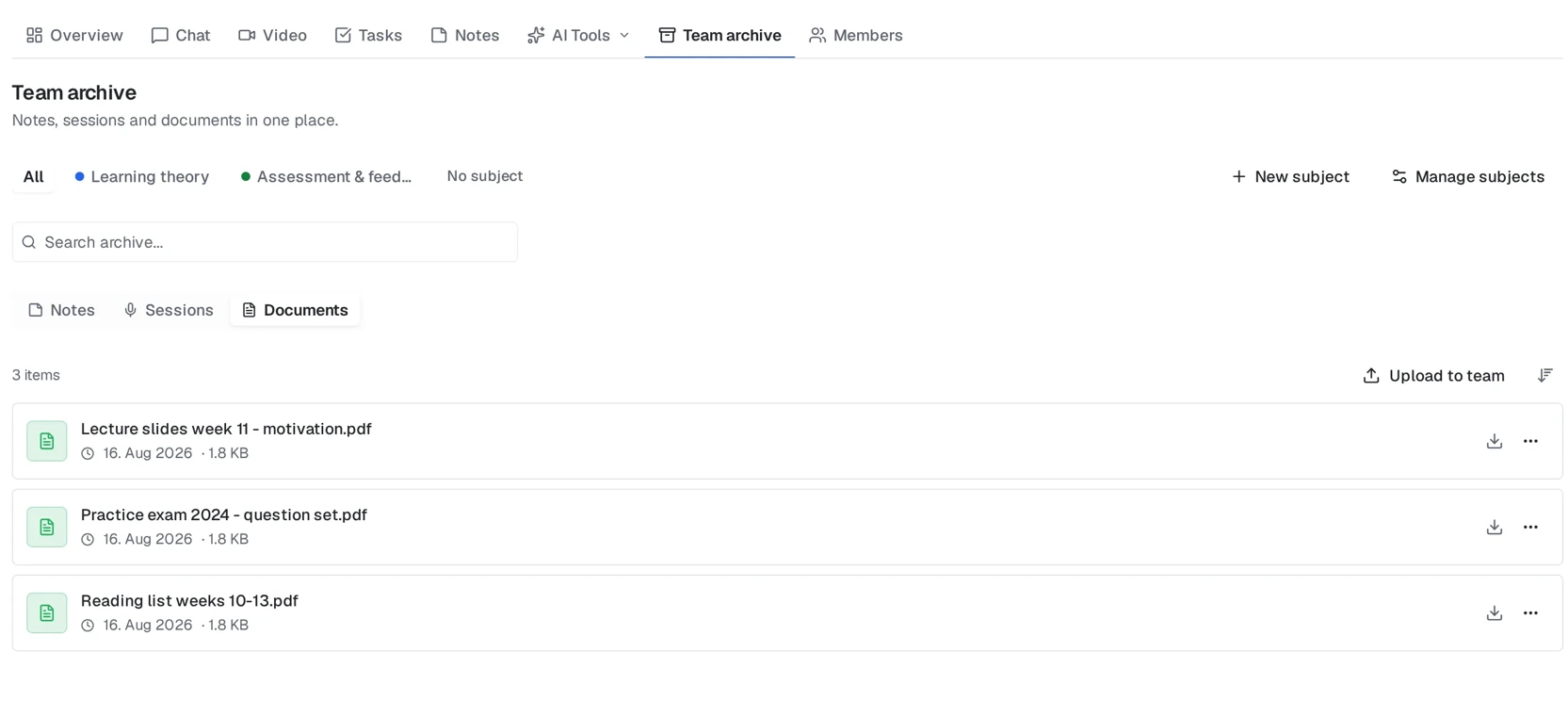Select the Team archive tab

click(x=719, y=35)
